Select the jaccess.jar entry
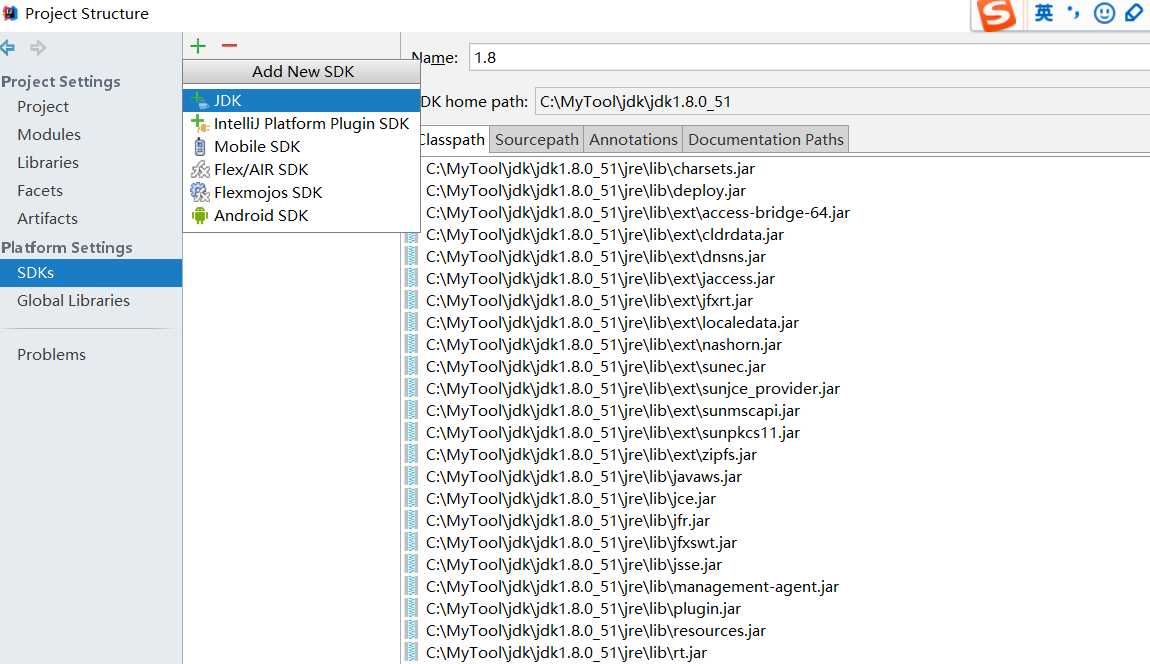This screenshot has width=1150, height=664. click(600, 279)
